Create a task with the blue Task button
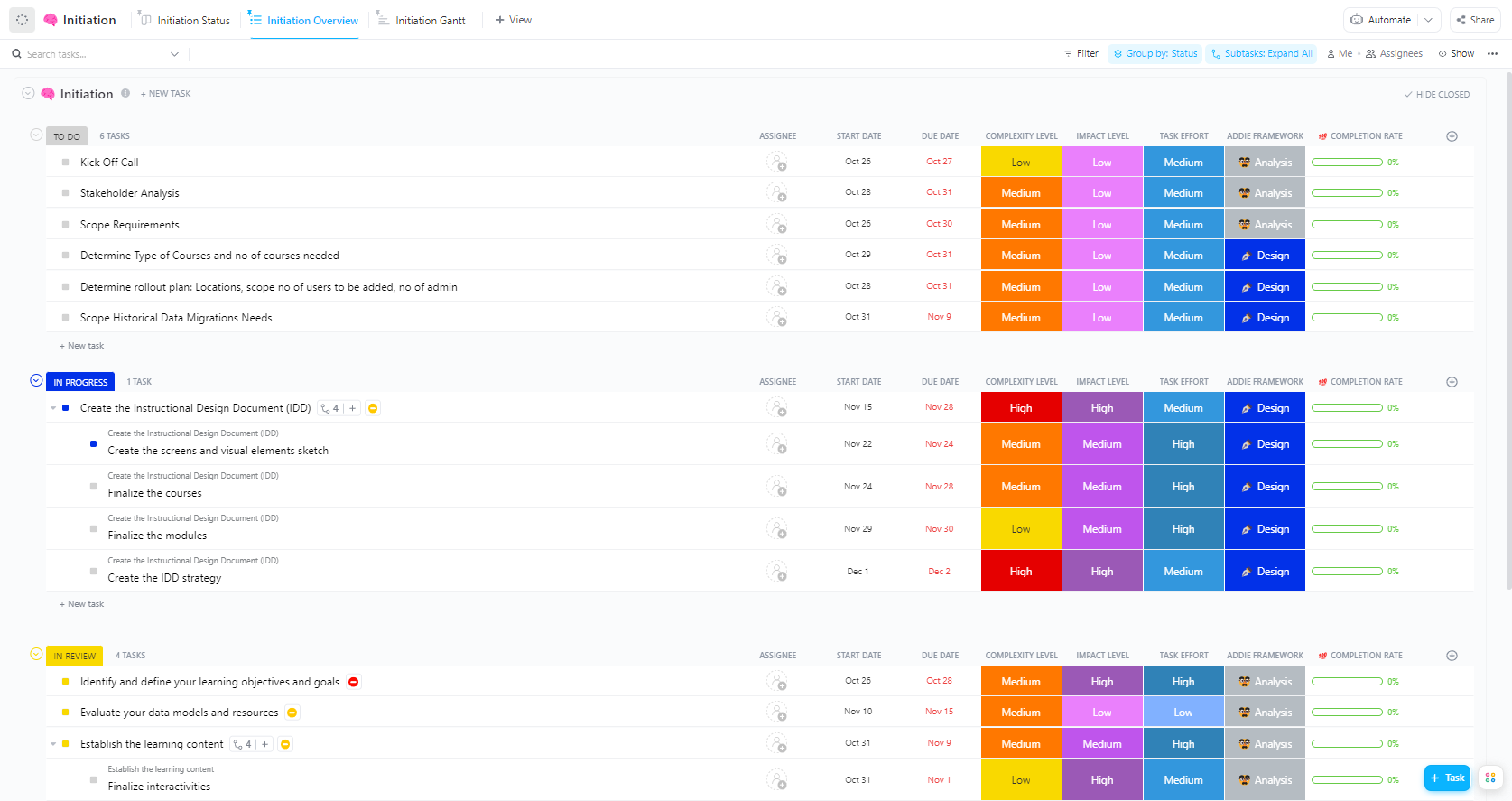The image size is (1512, 801). (1447, 778)
